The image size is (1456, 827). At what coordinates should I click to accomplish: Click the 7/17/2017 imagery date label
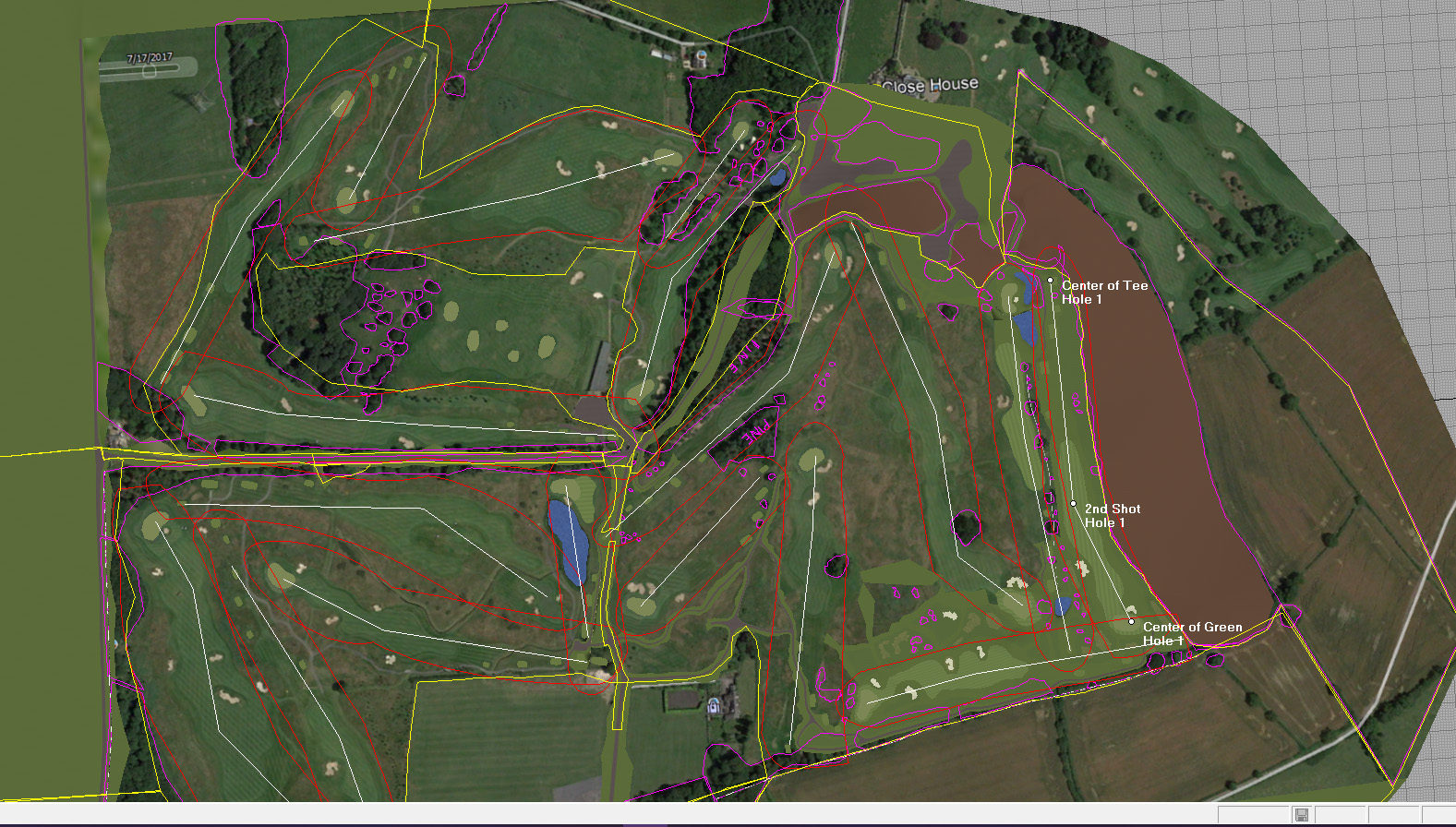150,57
